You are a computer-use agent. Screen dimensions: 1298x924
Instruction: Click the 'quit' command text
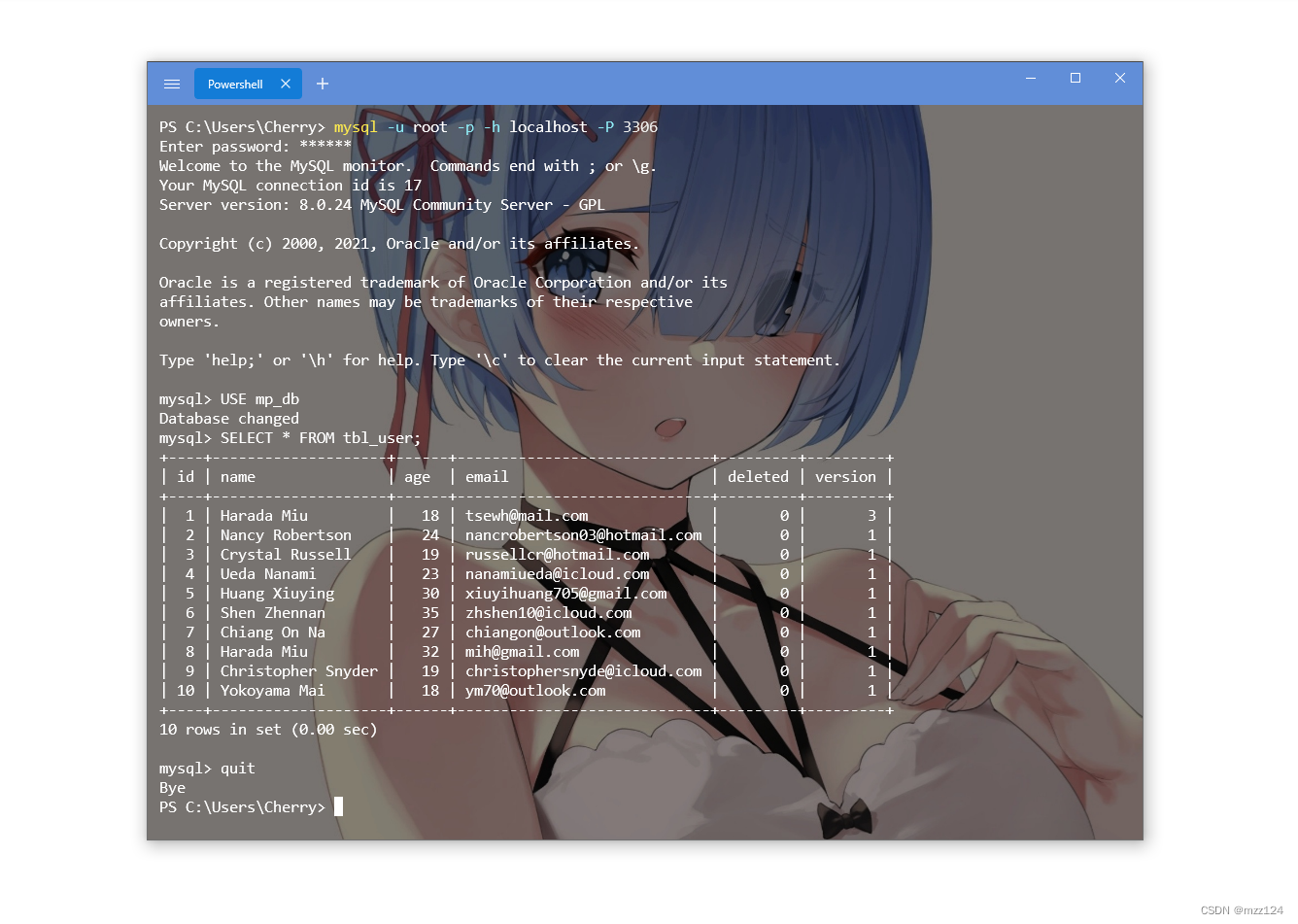(238, 769)
